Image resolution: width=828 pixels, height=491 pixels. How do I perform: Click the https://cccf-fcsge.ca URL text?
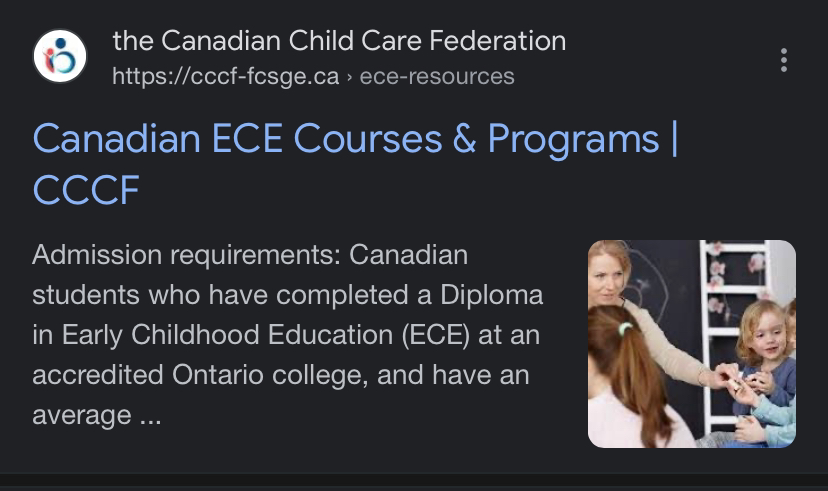[225, 77]
